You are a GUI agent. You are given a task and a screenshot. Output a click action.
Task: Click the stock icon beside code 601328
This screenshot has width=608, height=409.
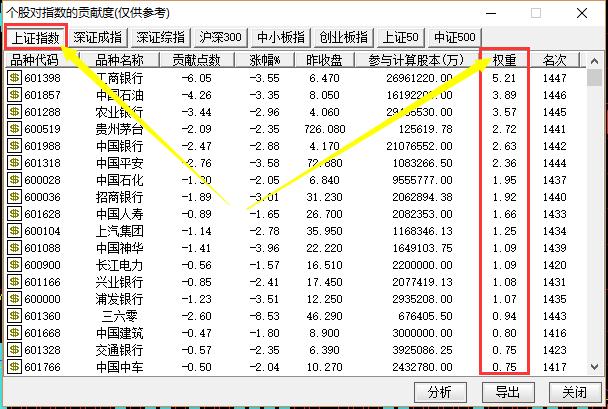pos(14,350)
